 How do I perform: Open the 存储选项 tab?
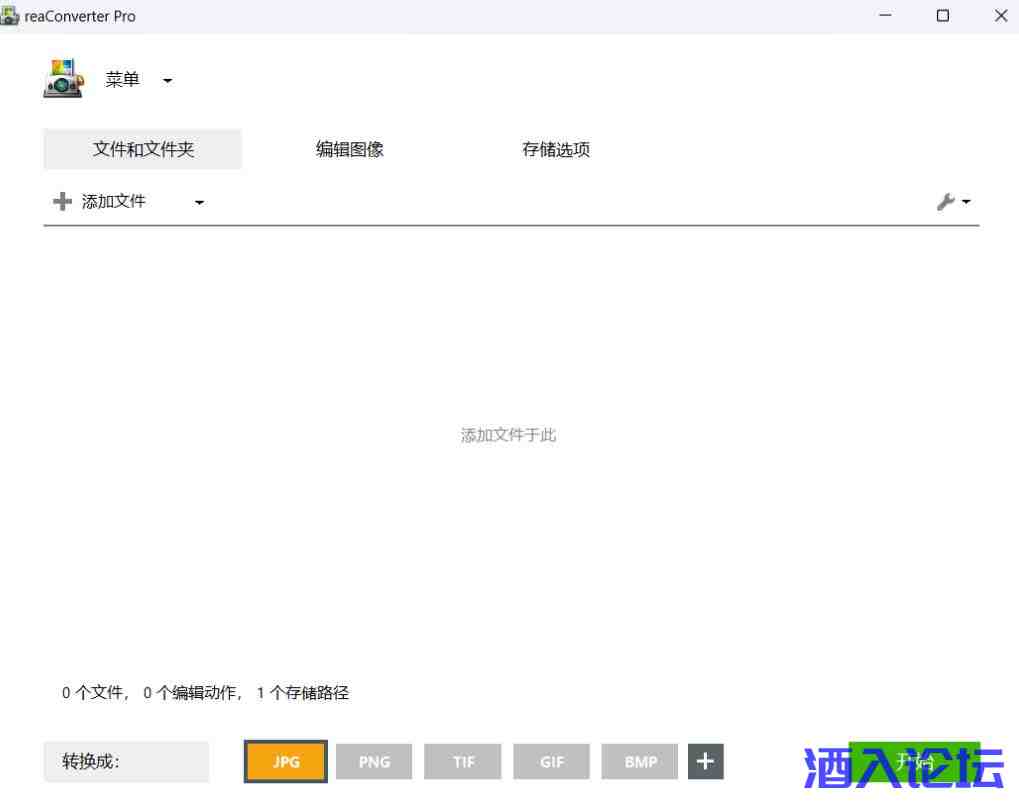(556, 149)
